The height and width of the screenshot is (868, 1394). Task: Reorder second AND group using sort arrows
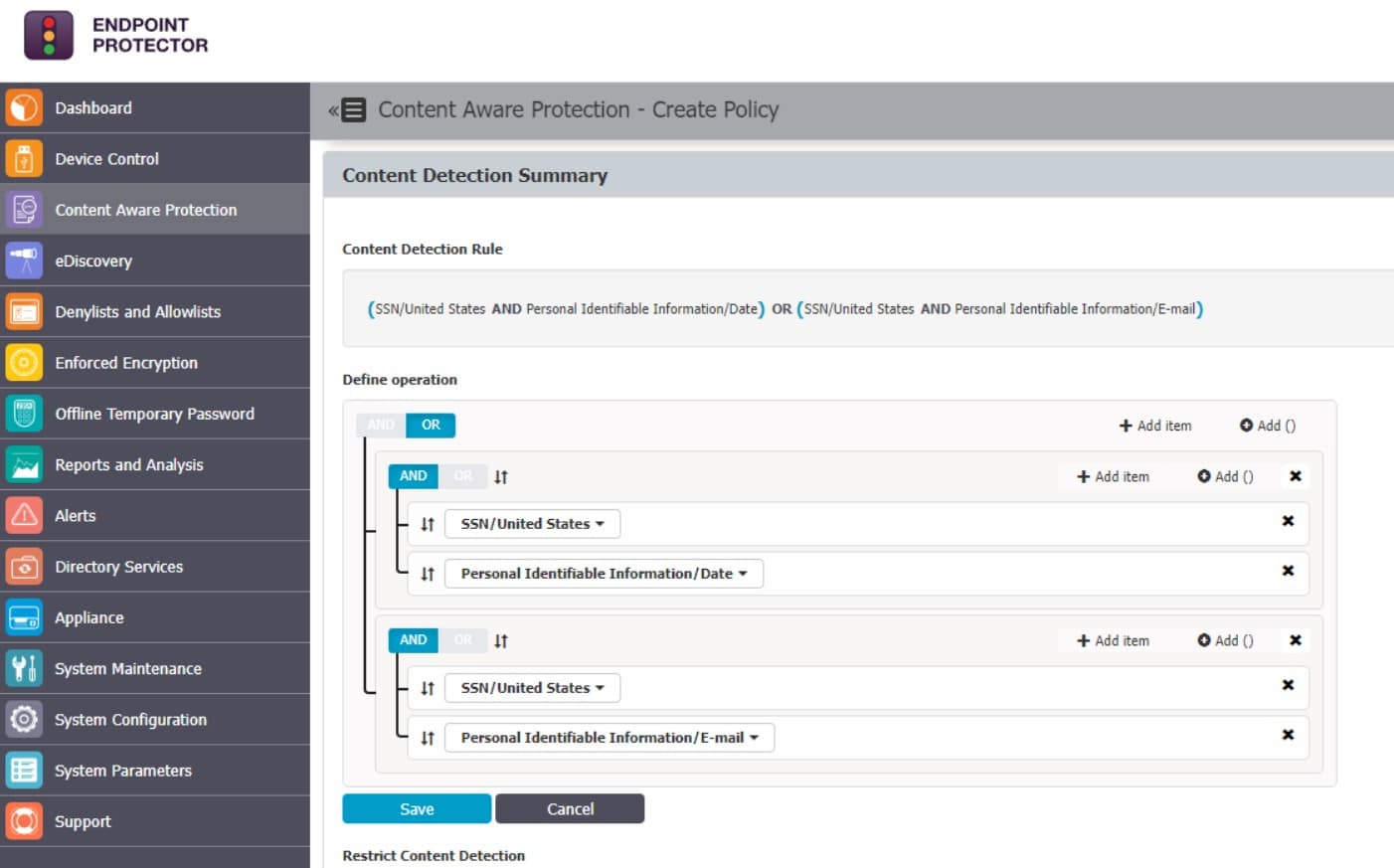pos(501,641)
